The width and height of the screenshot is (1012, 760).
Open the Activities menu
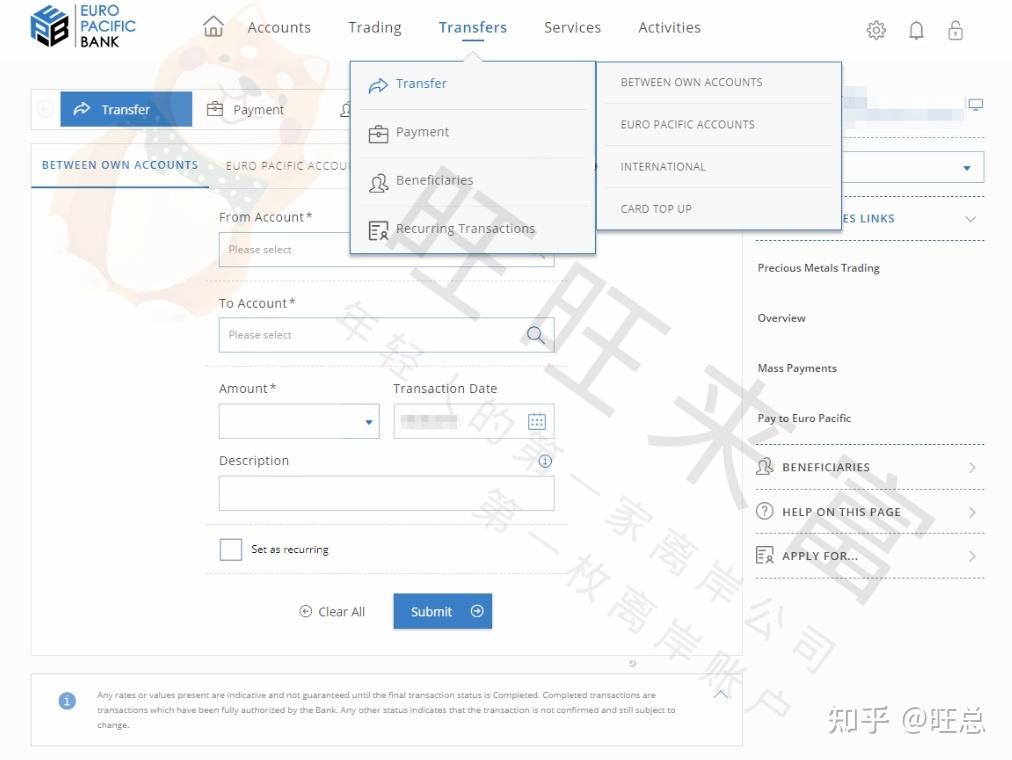point(669,27)
